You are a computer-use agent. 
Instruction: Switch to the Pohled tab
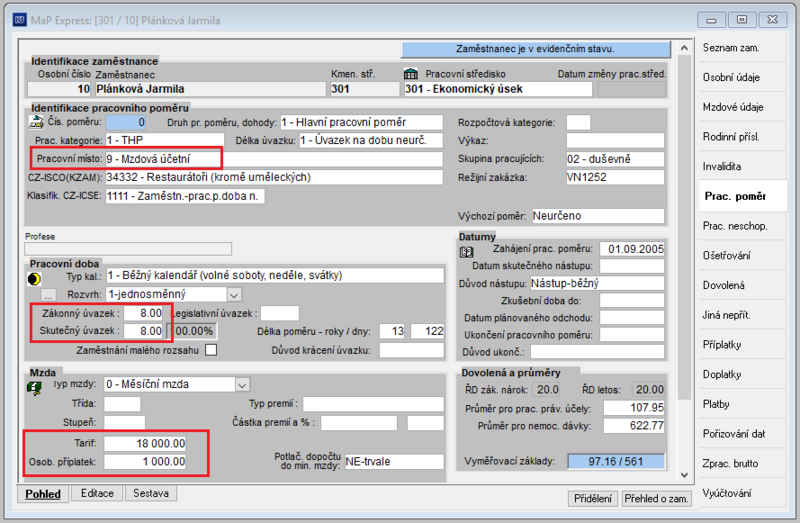[x=43, y=494]
